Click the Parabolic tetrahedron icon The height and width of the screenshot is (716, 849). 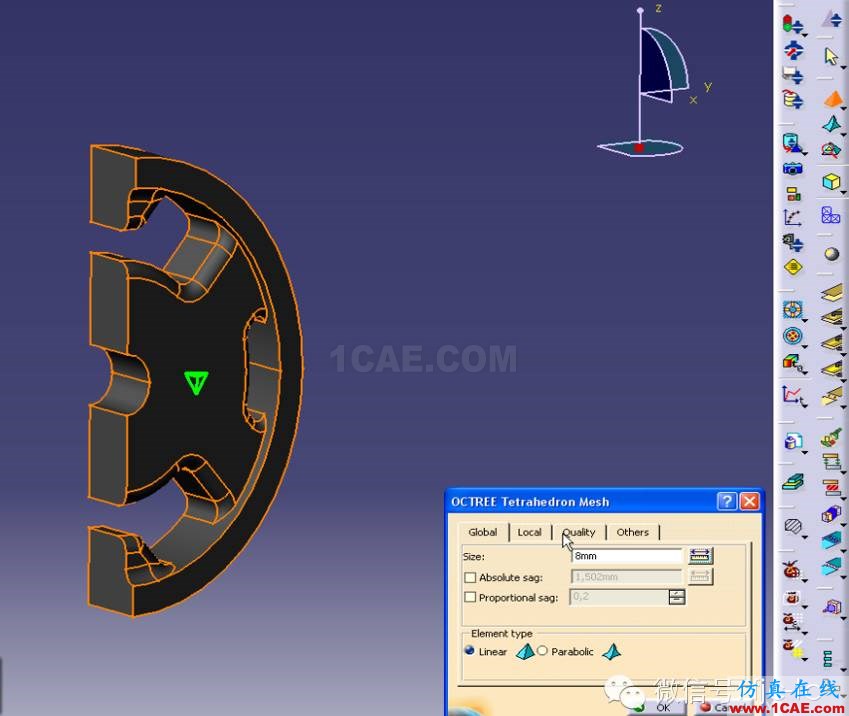612,651
